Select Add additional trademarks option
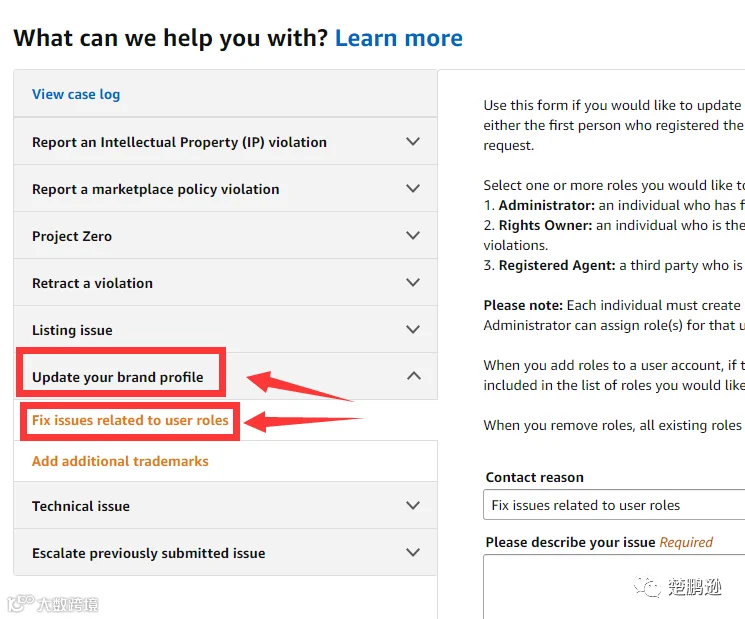The image size is (745, 619). (120, 461)
